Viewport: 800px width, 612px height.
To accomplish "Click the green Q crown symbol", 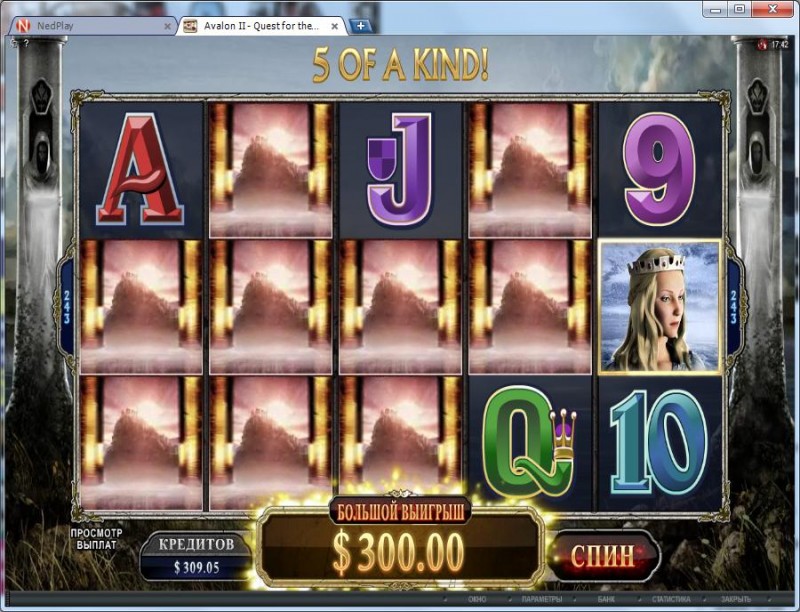I will (530, 442).
